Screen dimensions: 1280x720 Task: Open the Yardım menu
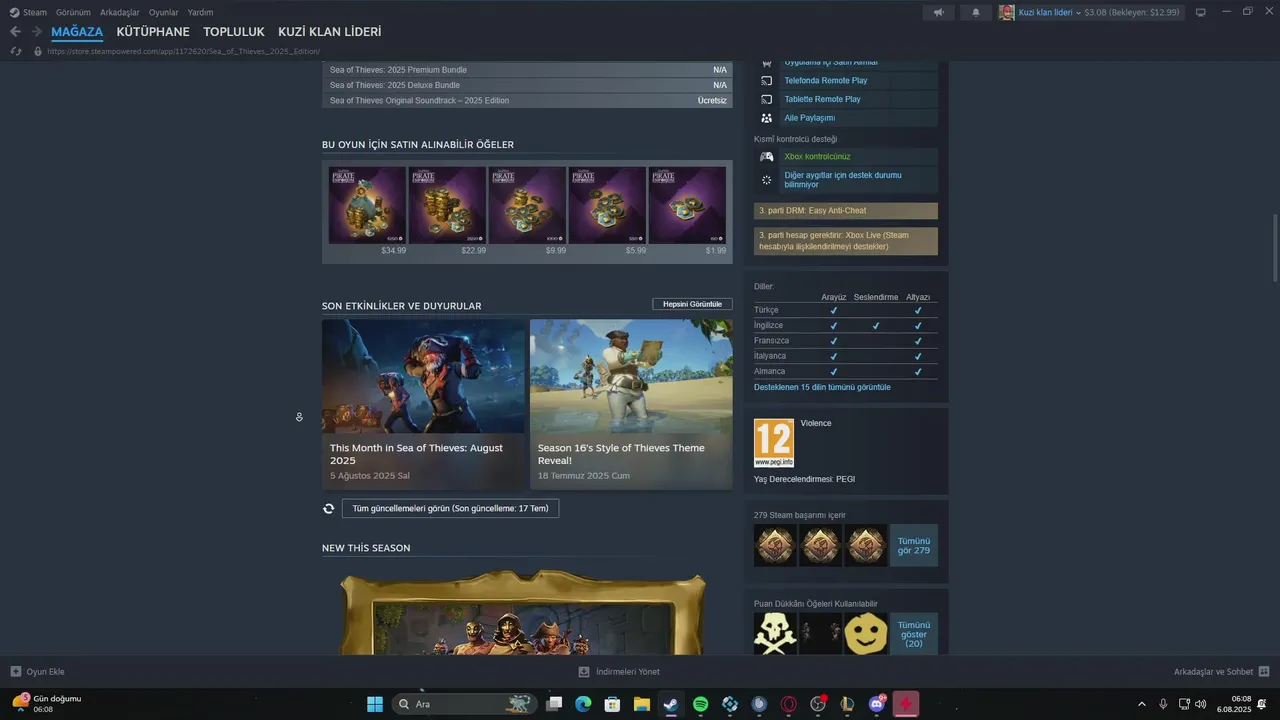[x=200, y=12]
